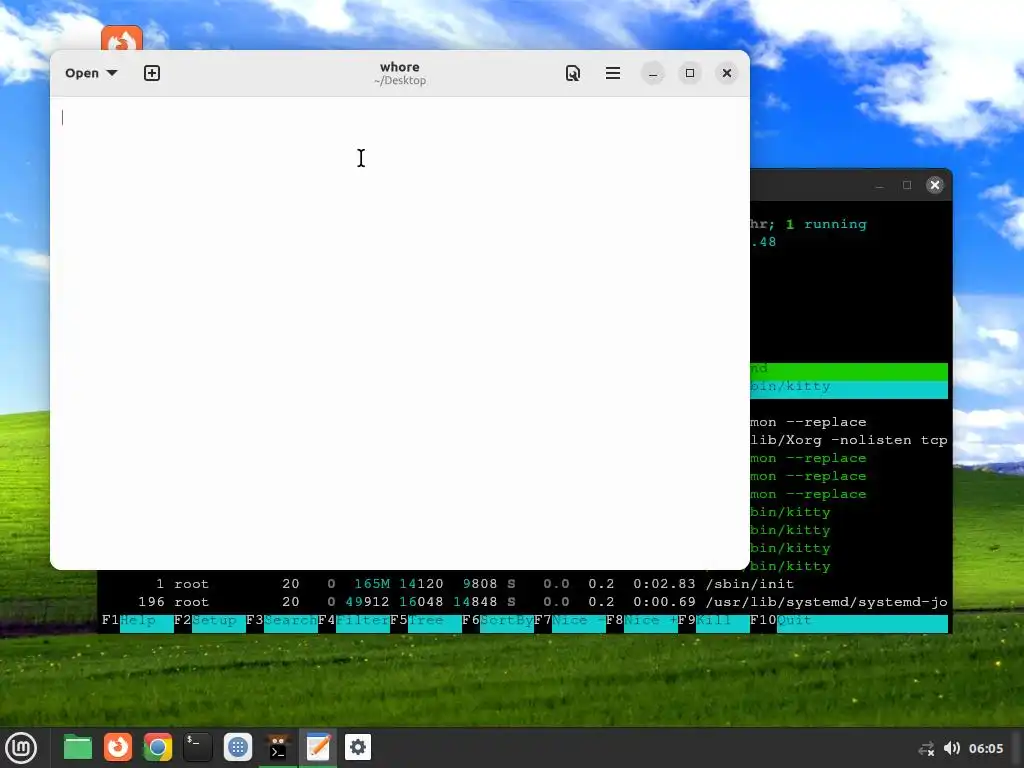This screenshot has width=1024, height=768.
Task: Select the /sbin/init process row
Action: pos(524,584)
